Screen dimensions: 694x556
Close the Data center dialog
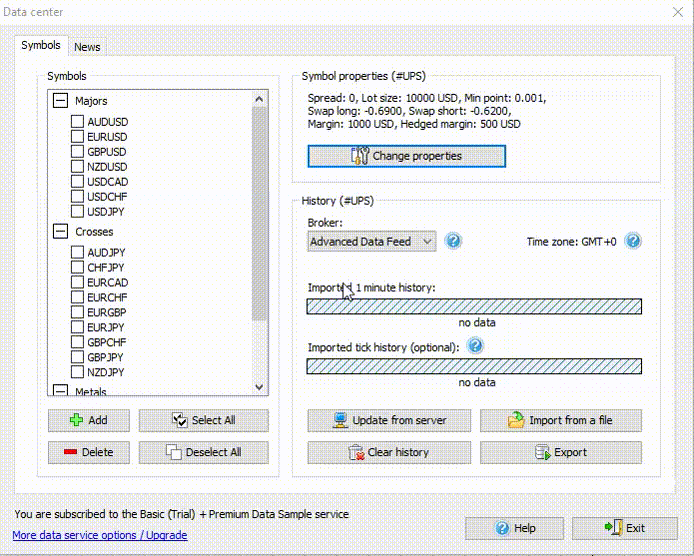click(678, 12)
